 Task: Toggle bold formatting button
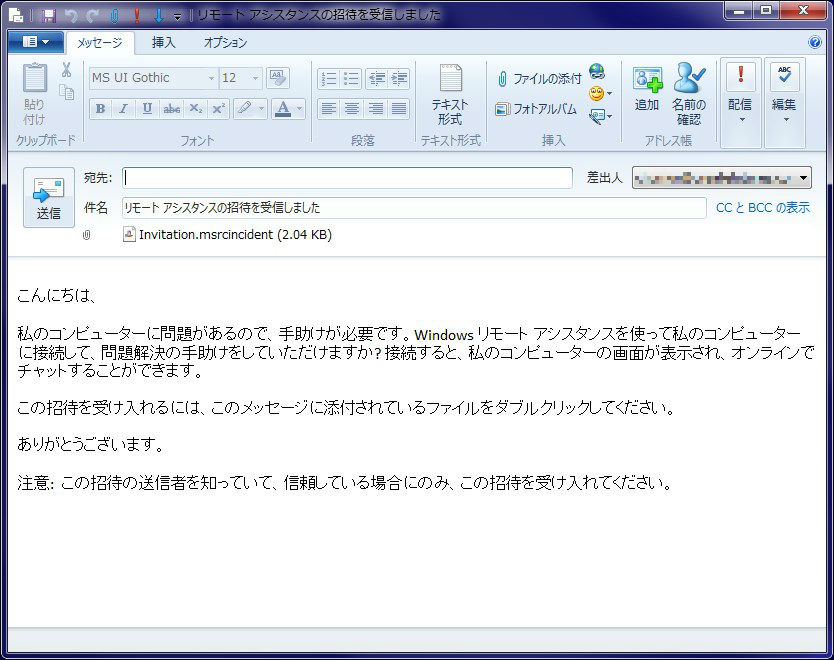coord(100,109)
